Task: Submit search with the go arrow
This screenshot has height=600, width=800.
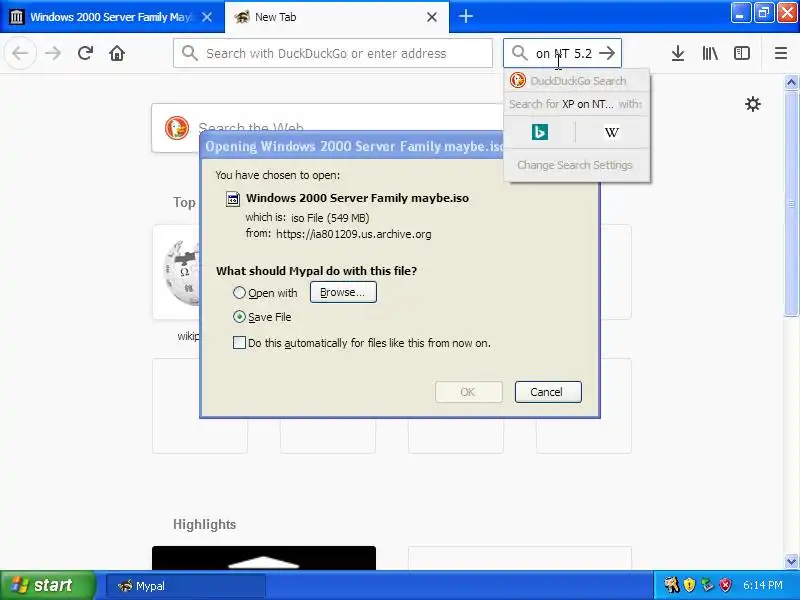Action: [x=607, y=53]
